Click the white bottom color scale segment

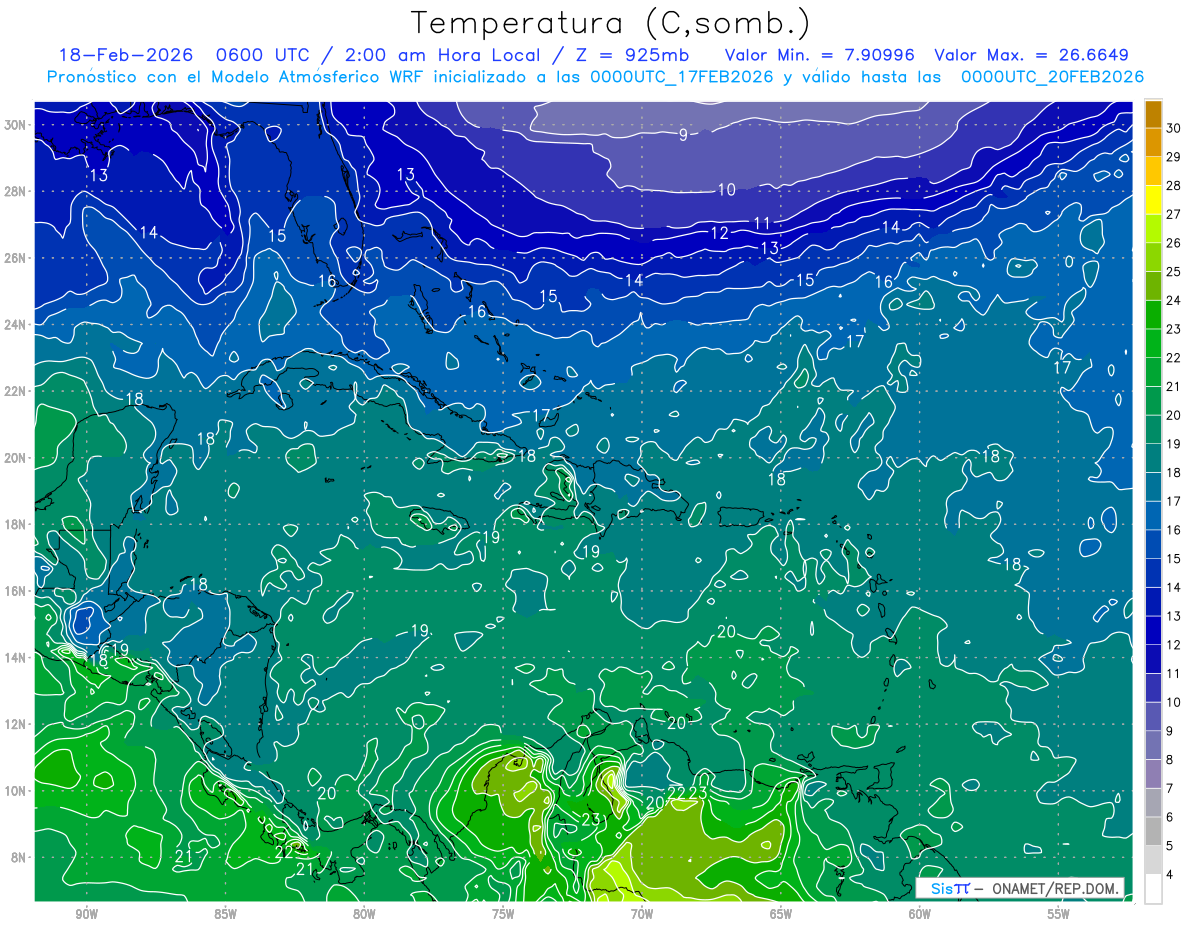coord(1153,889)
